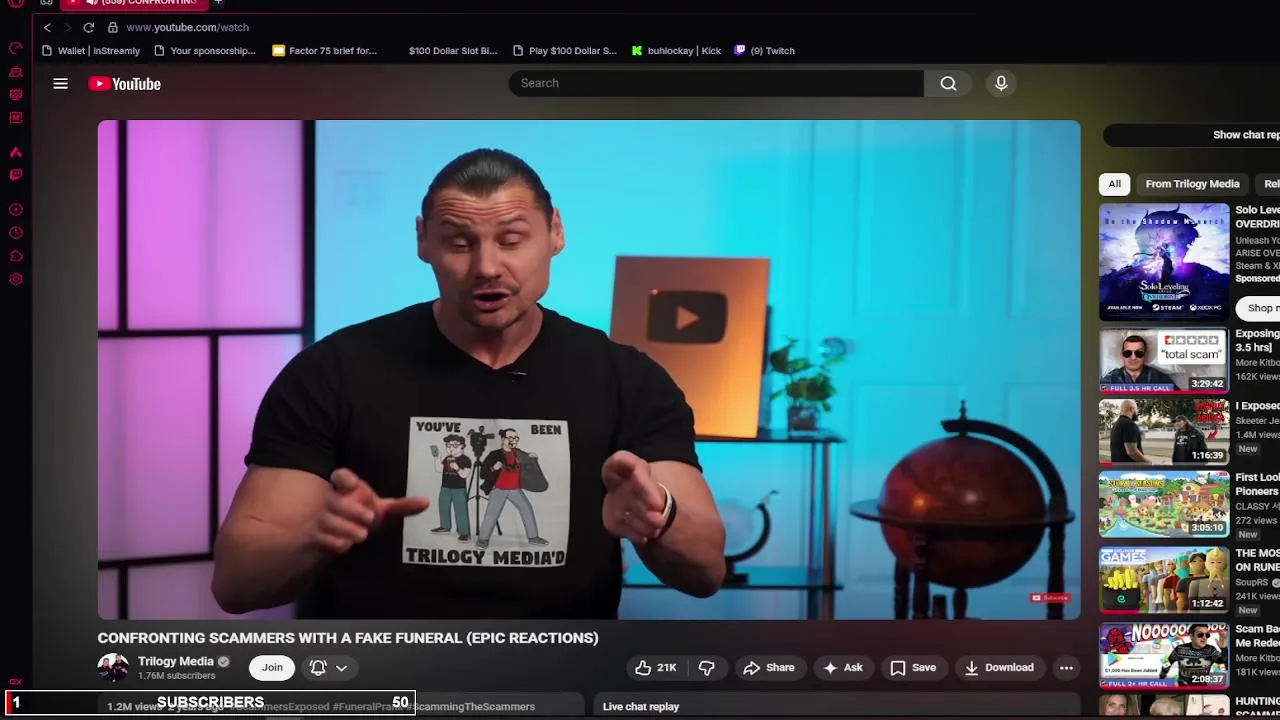Dislike the video with the thumbs down

(706, 667)
